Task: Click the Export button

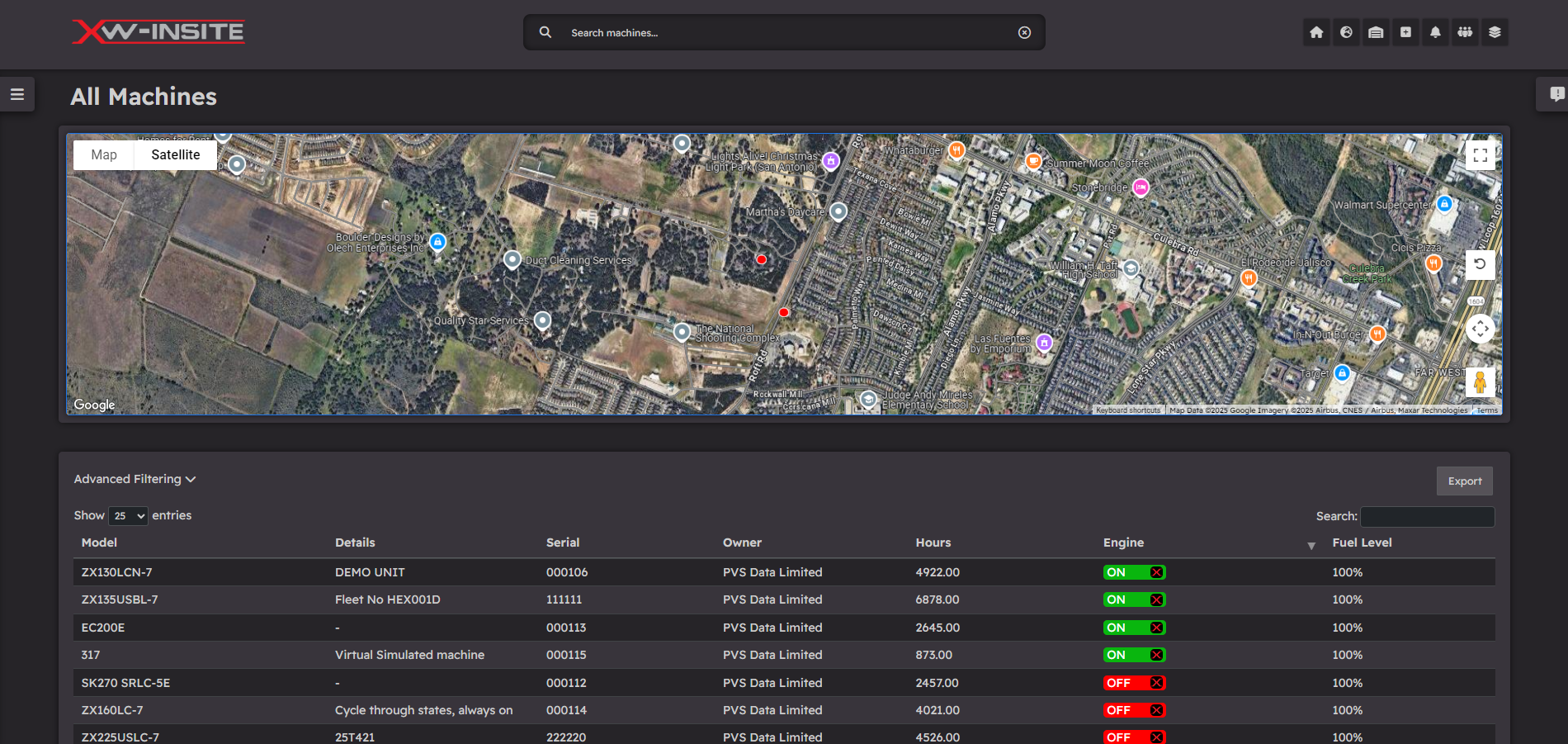Action: click(x=1465, y=481)
